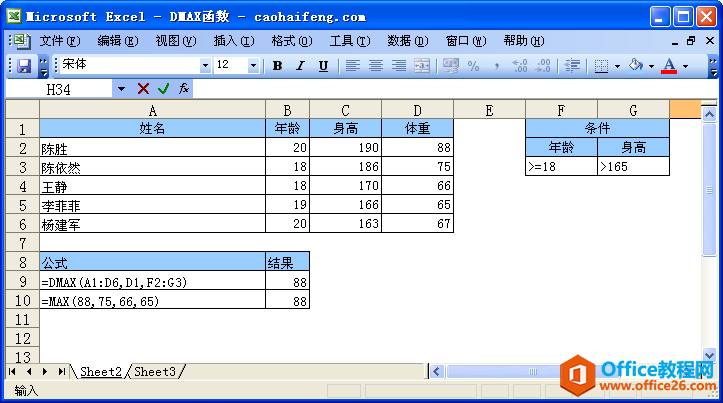Go to next sheet tab arrow
The width and height of the screenshot is (723, 403).
(45, 372)
